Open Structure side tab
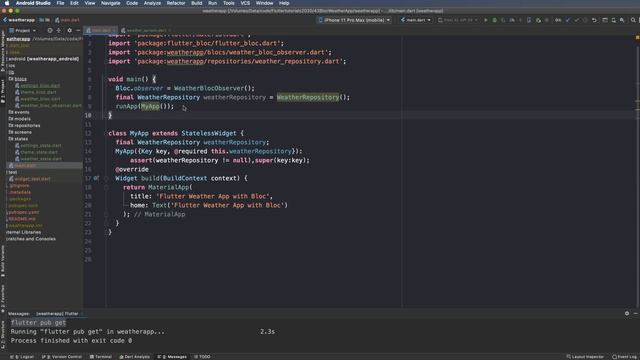 pos(3,334)
